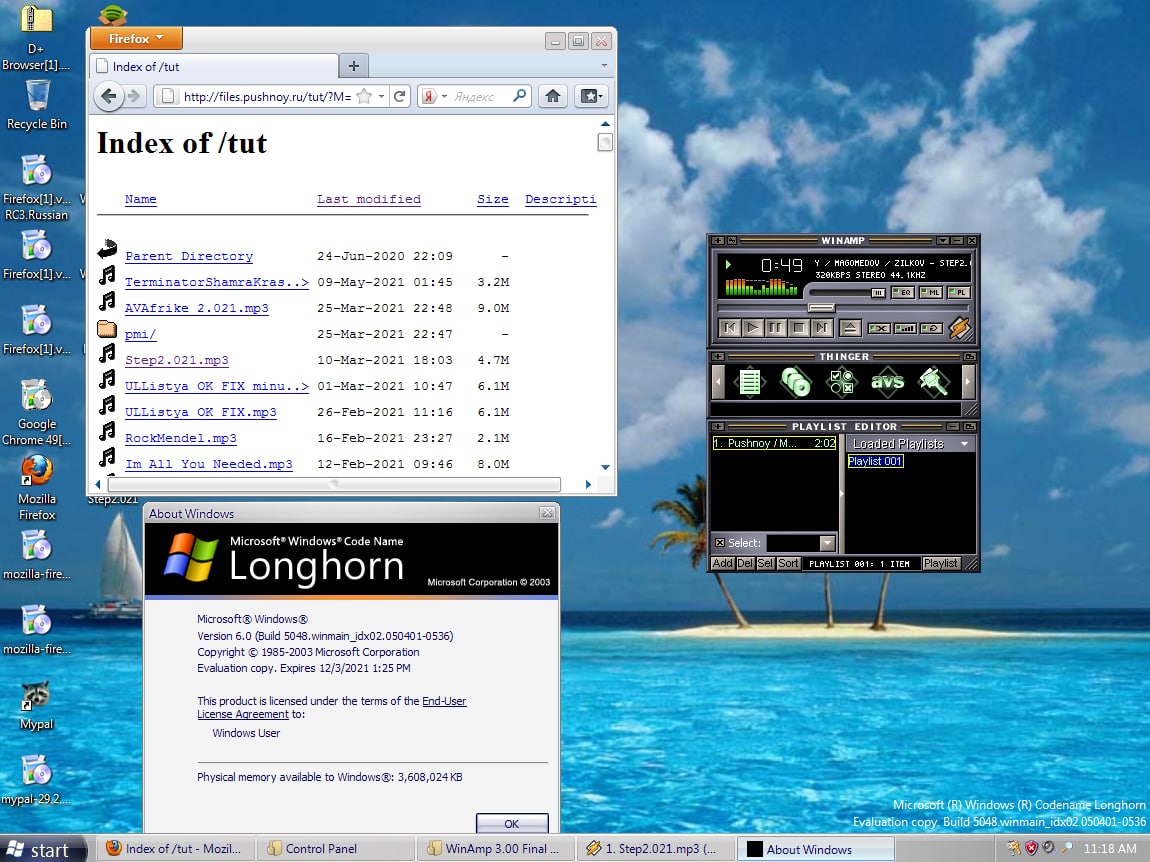Image resolution: width=1150 pixels, height=862 pixels.
Task: Switch to Control Panel taskbar item
Action: pos(335,849)
